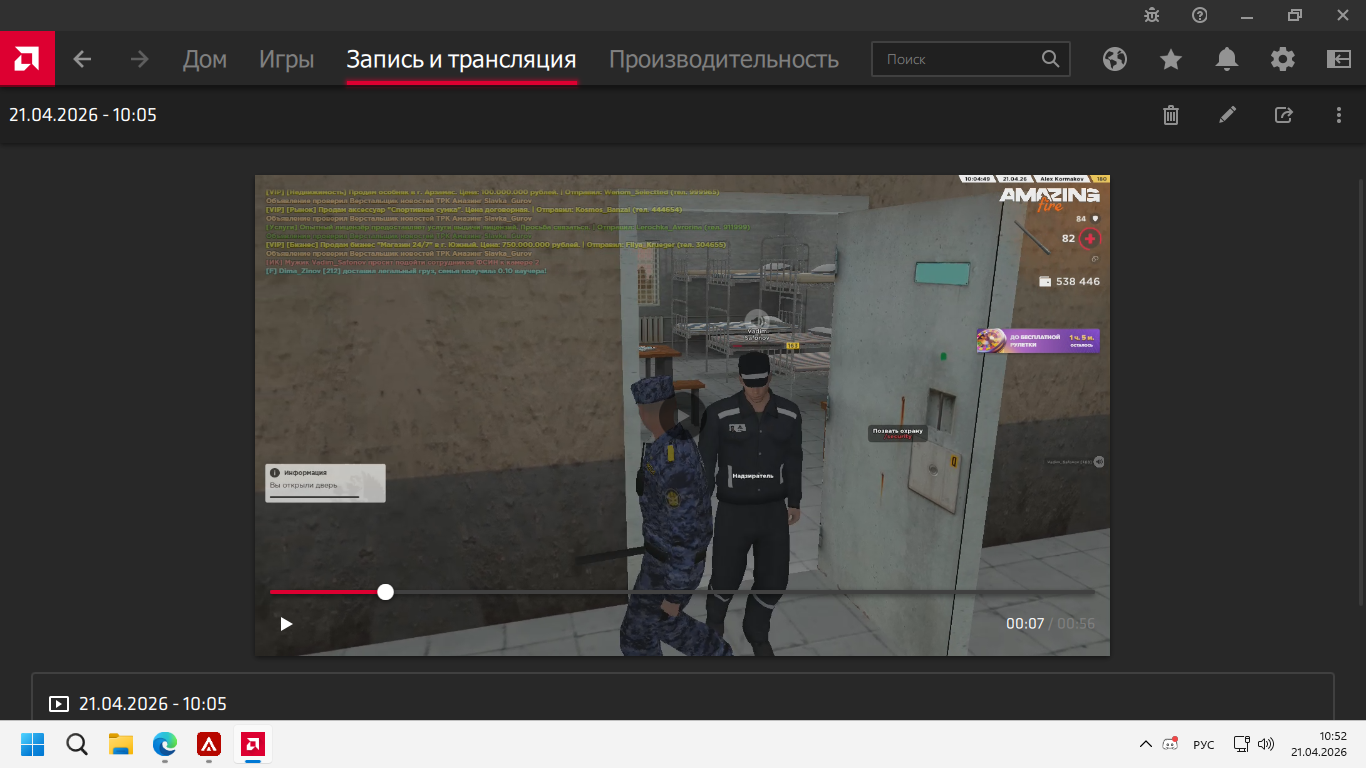The height and width of the screenshot is (768, 1366).
Task: Open the Производительность tab
Action: (x=724, y=59)
